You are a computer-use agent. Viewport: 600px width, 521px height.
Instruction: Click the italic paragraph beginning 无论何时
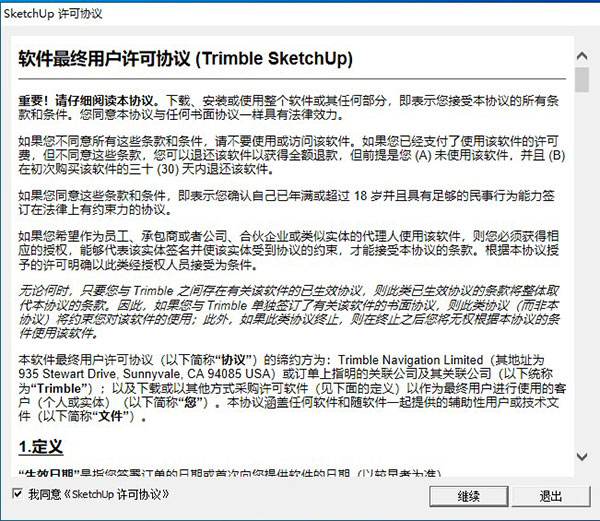tap(289, 312)
